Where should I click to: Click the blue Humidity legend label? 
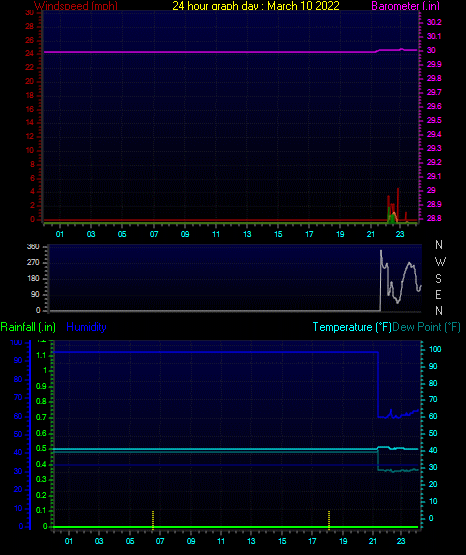86,327
